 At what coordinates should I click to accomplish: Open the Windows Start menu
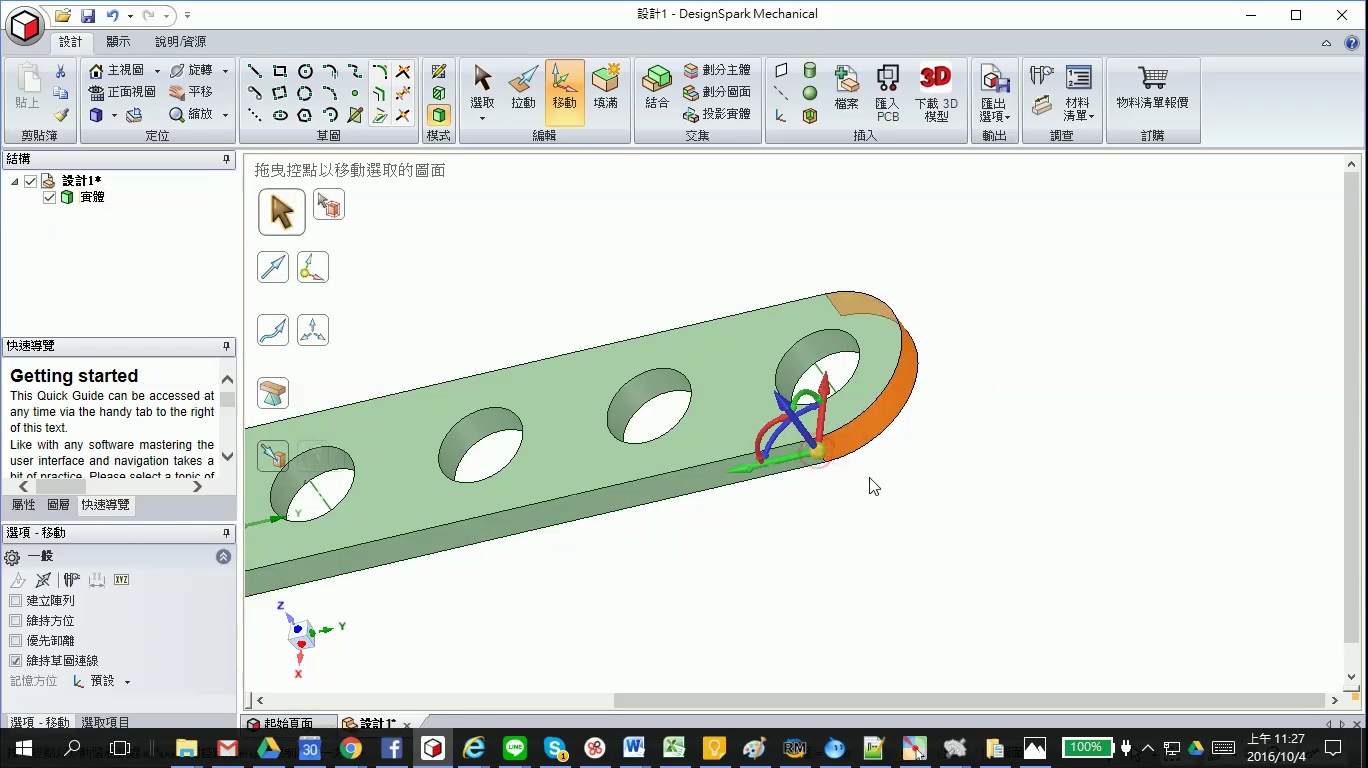pos(23,747)
